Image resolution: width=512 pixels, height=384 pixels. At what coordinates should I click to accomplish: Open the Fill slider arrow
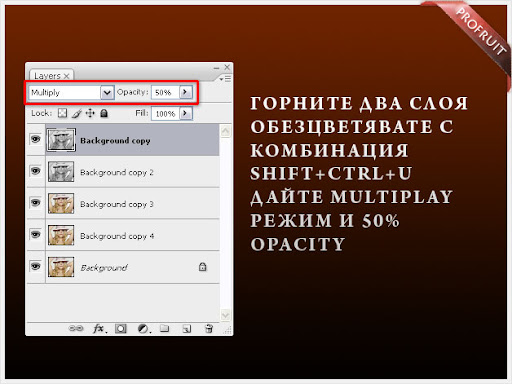click(x=186, y=113)
